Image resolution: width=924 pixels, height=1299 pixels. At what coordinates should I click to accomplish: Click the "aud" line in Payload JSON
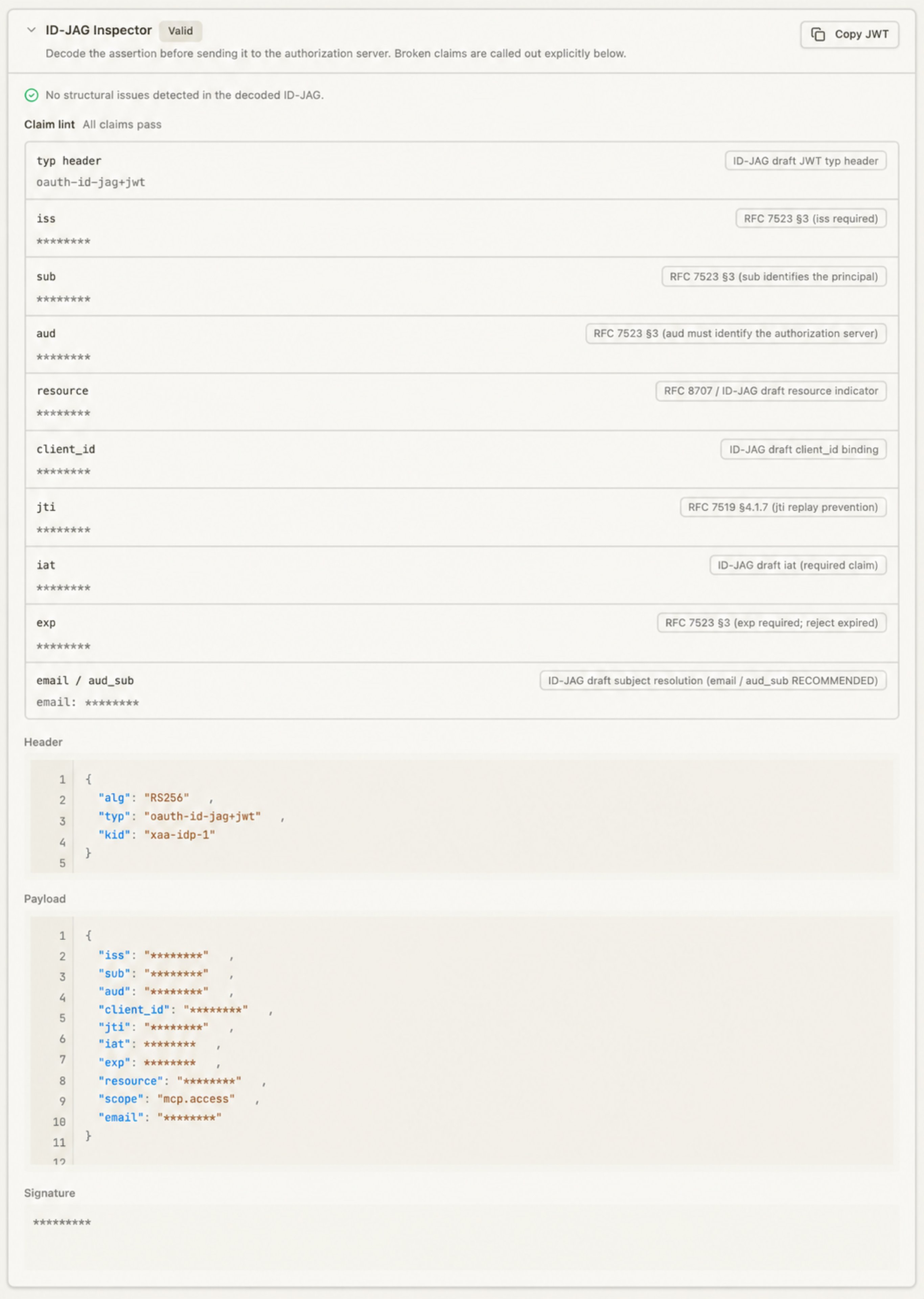[x=166, y=991]
